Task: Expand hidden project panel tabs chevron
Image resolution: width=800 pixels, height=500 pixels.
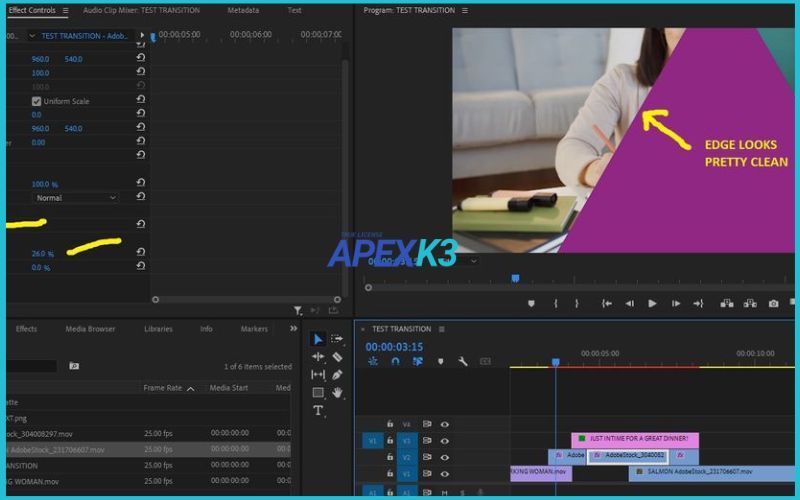Action: [x=293, y=328]
